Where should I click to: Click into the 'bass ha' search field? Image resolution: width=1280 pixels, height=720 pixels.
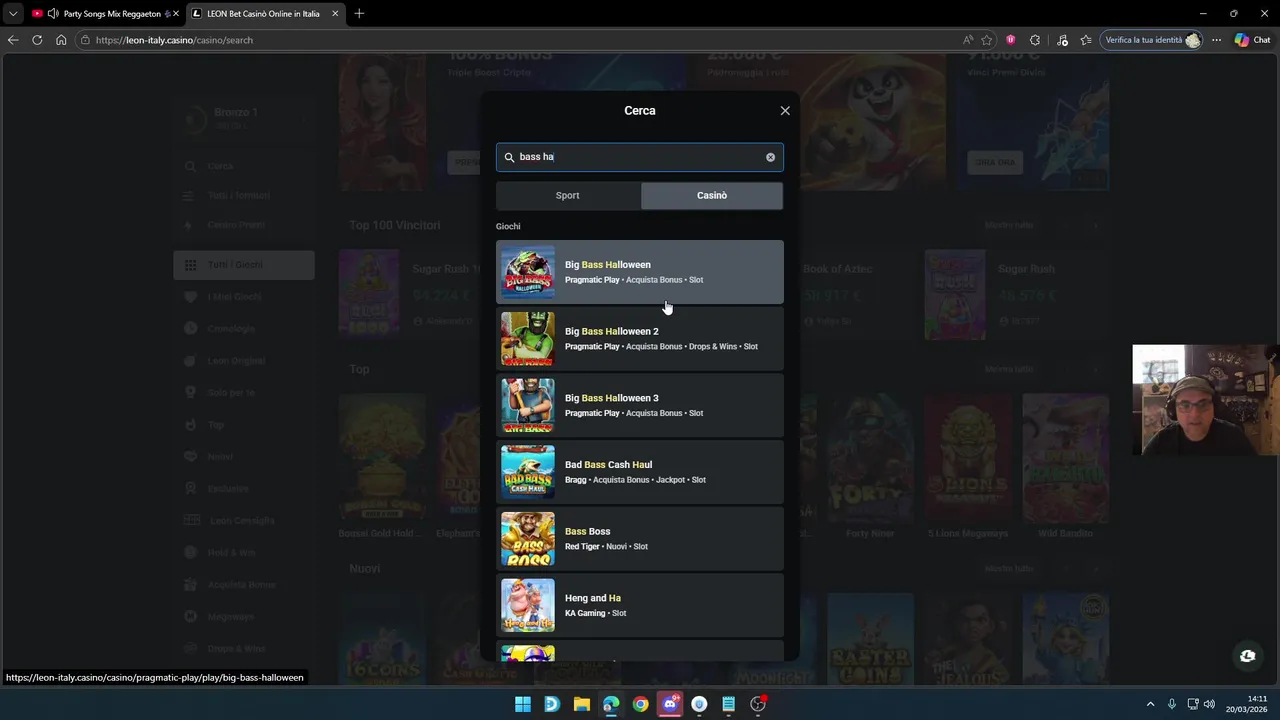click(639, 157)
